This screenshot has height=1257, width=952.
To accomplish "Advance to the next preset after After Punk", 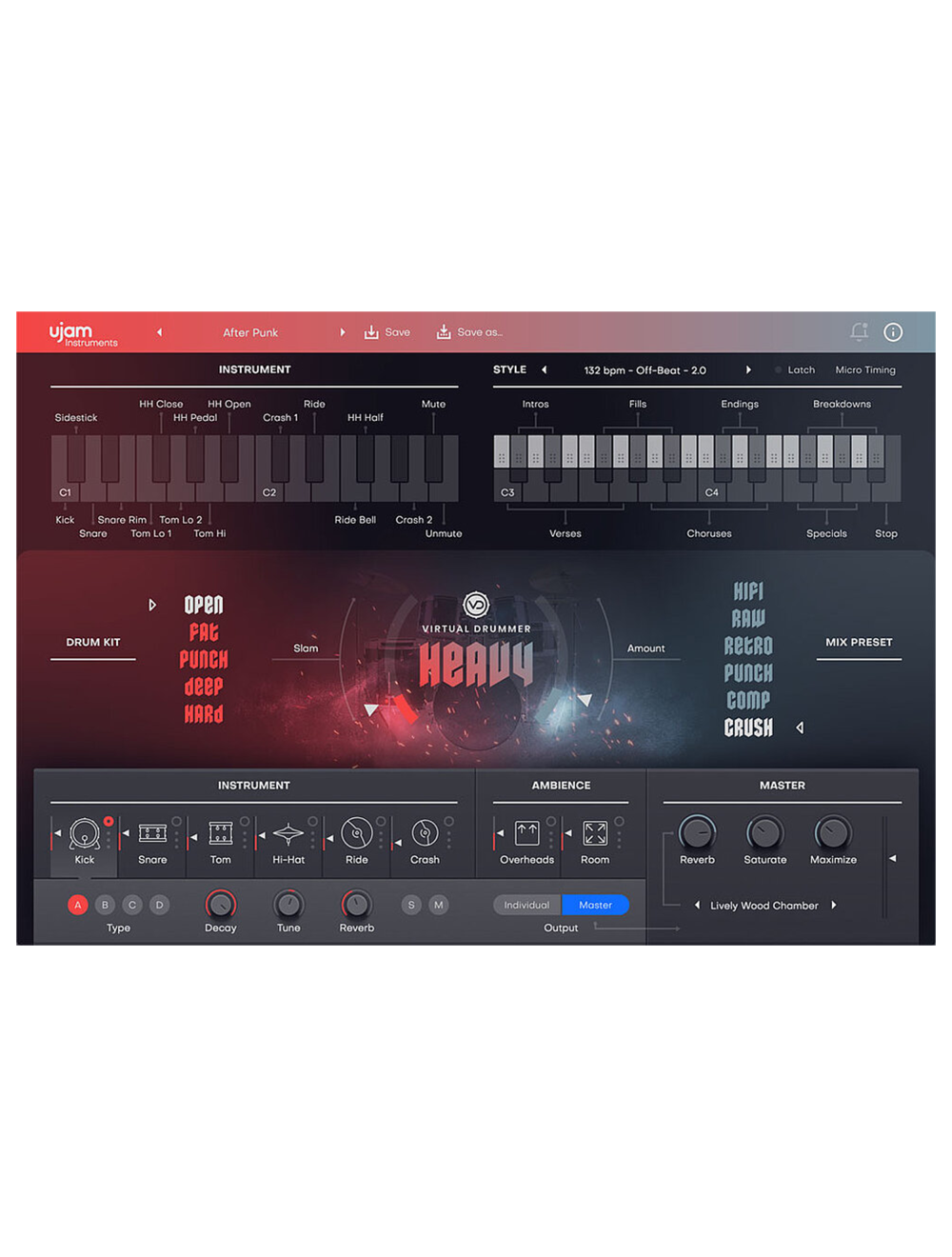I will [x=343, y=331].
